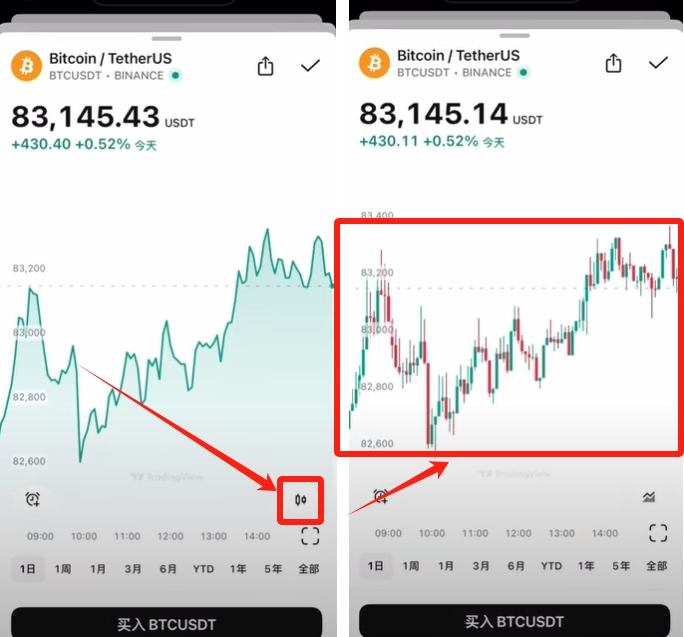
Task: Pick the 5年 range in right panel
Action: pos(621,566)
